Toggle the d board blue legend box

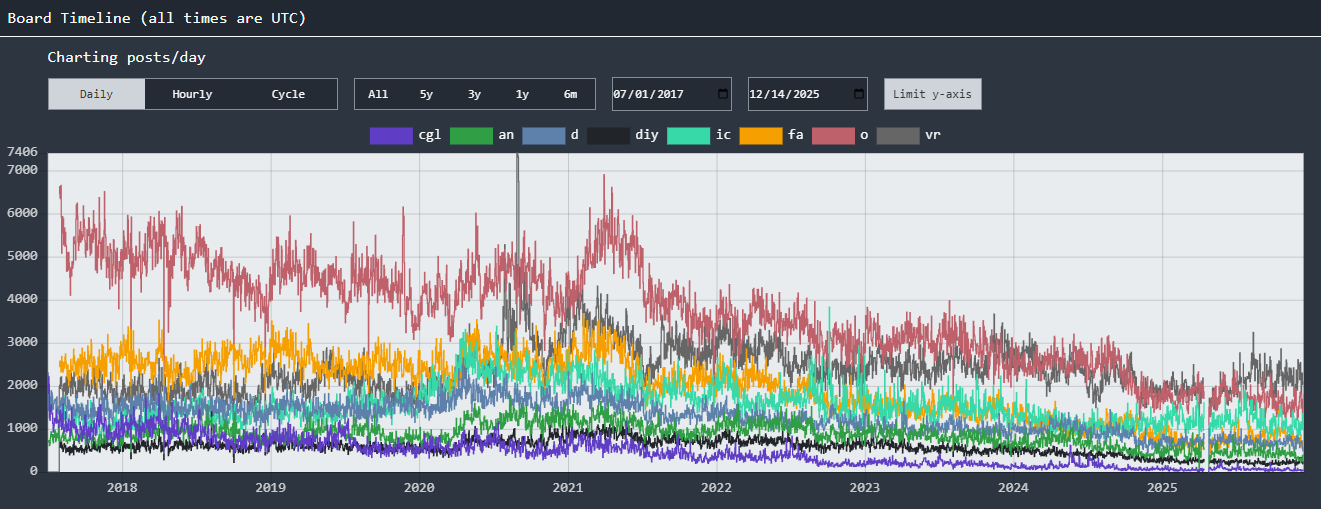click(543, 135)
